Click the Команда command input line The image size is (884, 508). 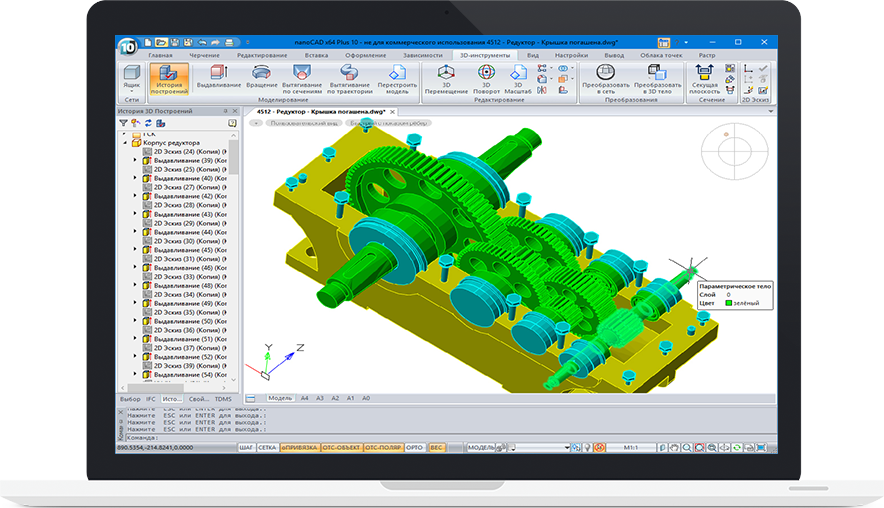[x=451, y=438]
